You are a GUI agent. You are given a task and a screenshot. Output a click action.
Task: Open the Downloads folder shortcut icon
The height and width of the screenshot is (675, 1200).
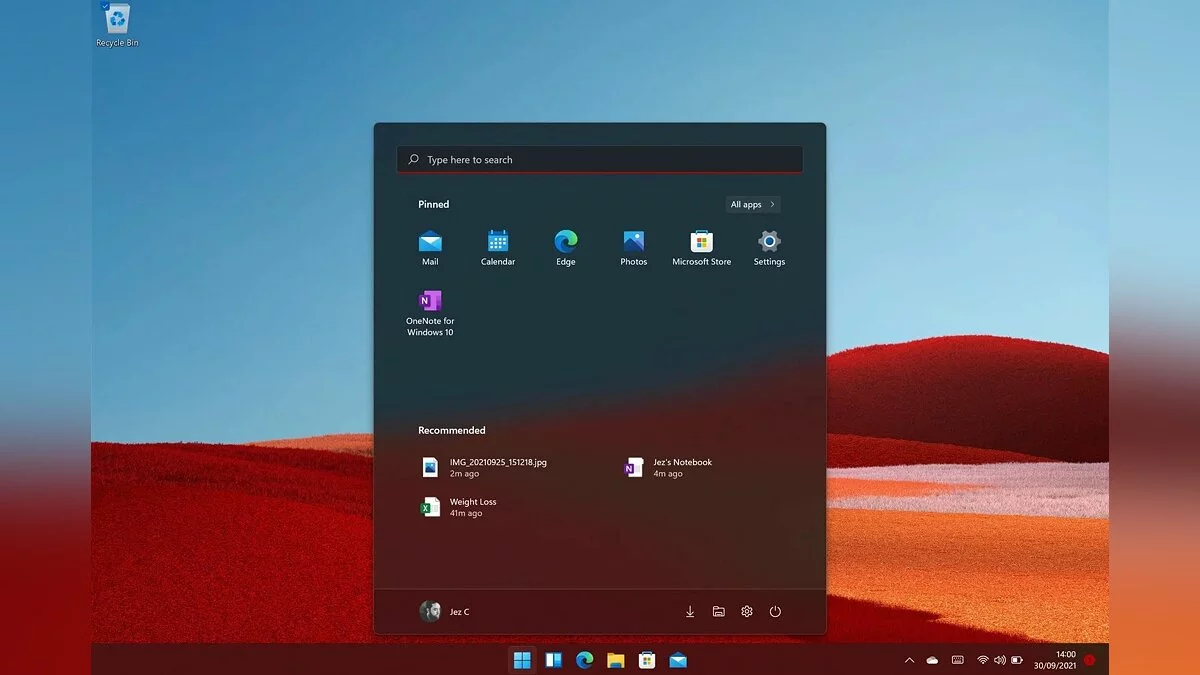click(690, 611)
